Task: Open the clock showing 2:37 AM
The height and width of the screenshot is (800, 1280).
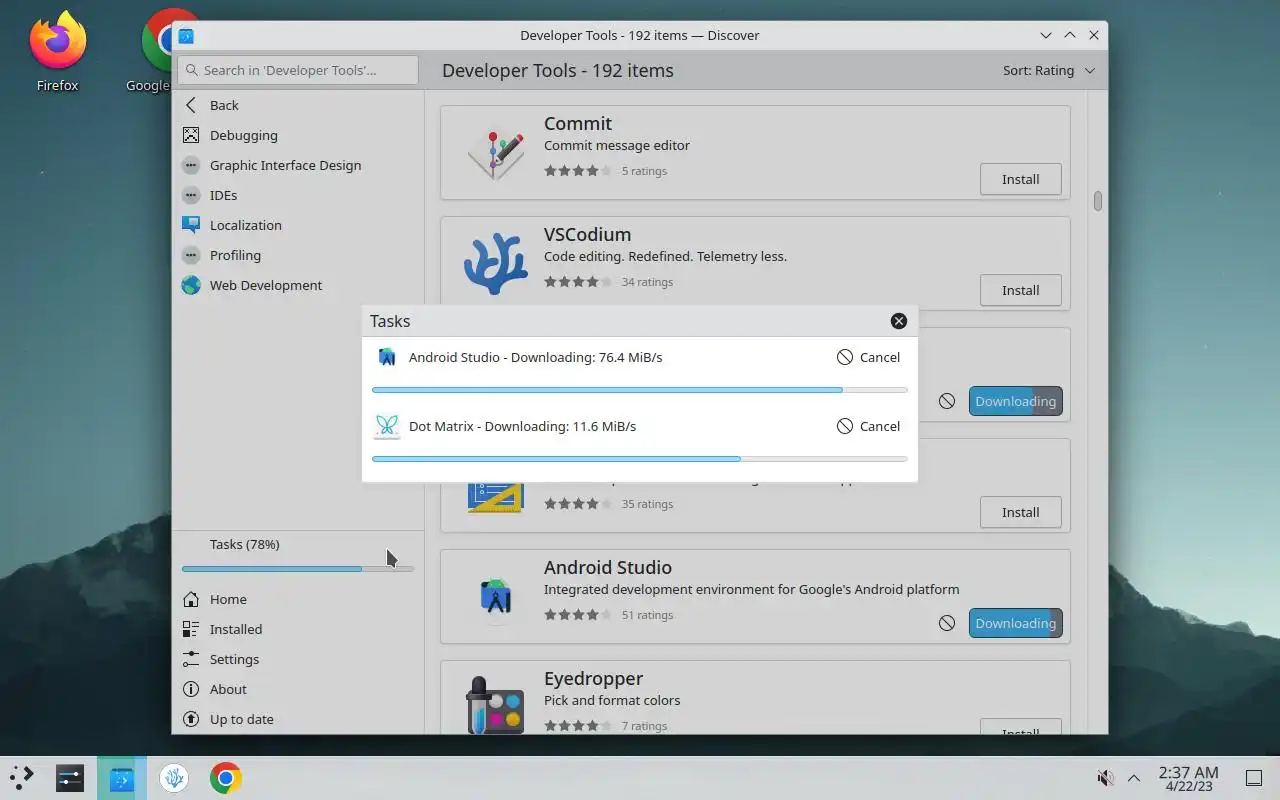Action: (1188, 778)
